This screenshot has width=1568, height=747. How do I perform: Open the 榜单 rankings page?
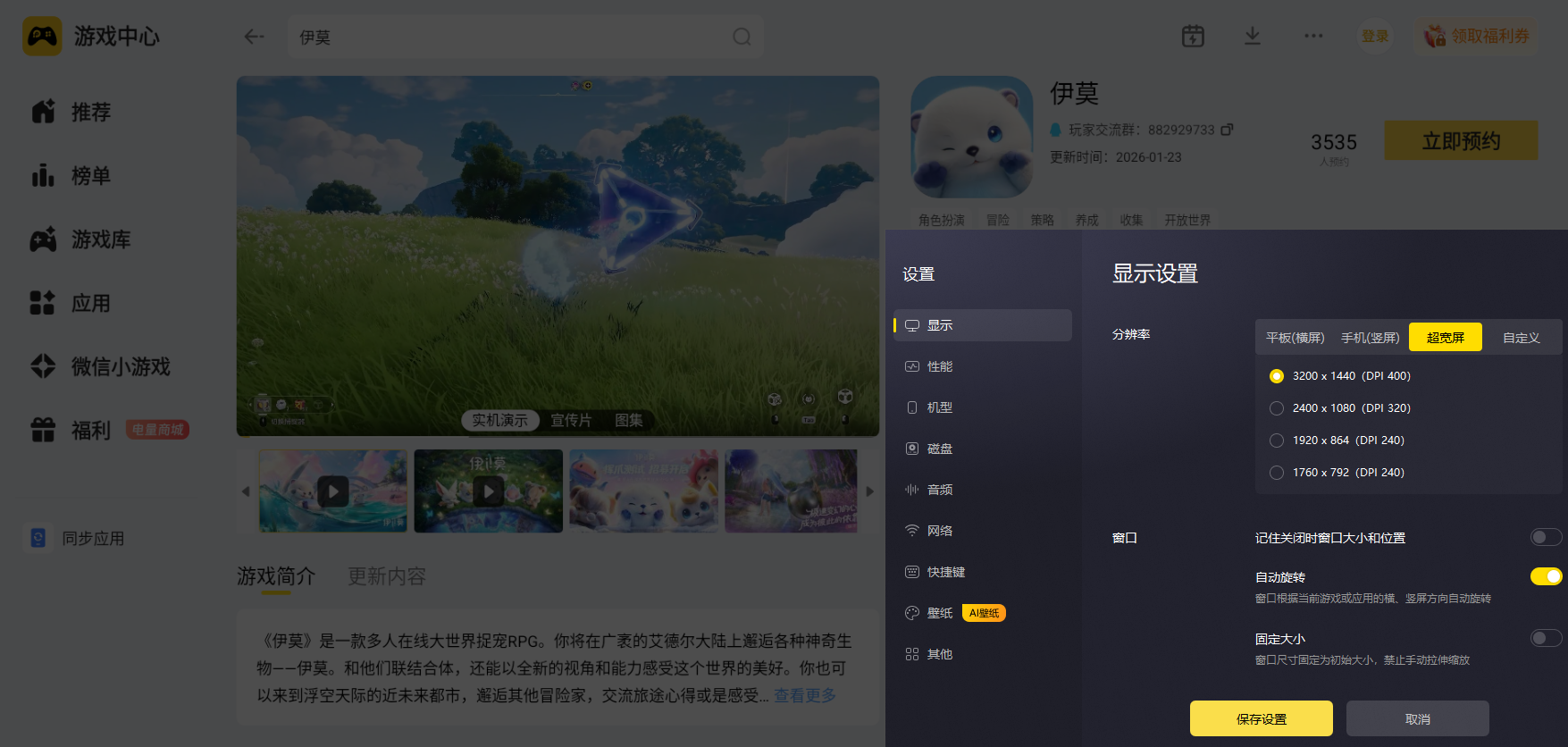point(71,176)
